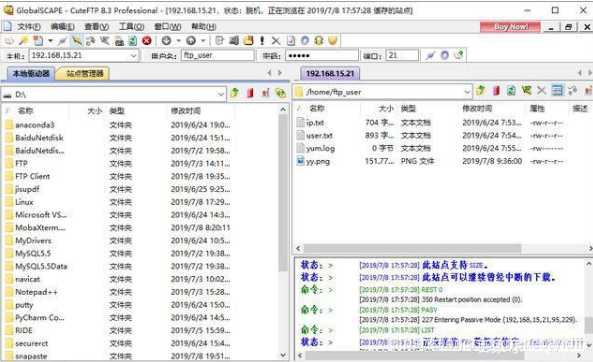The image size is (593, 362).
Task: Sort local list by 修改时间 column header
Action: pyautogui.click(x=186, y=110)
